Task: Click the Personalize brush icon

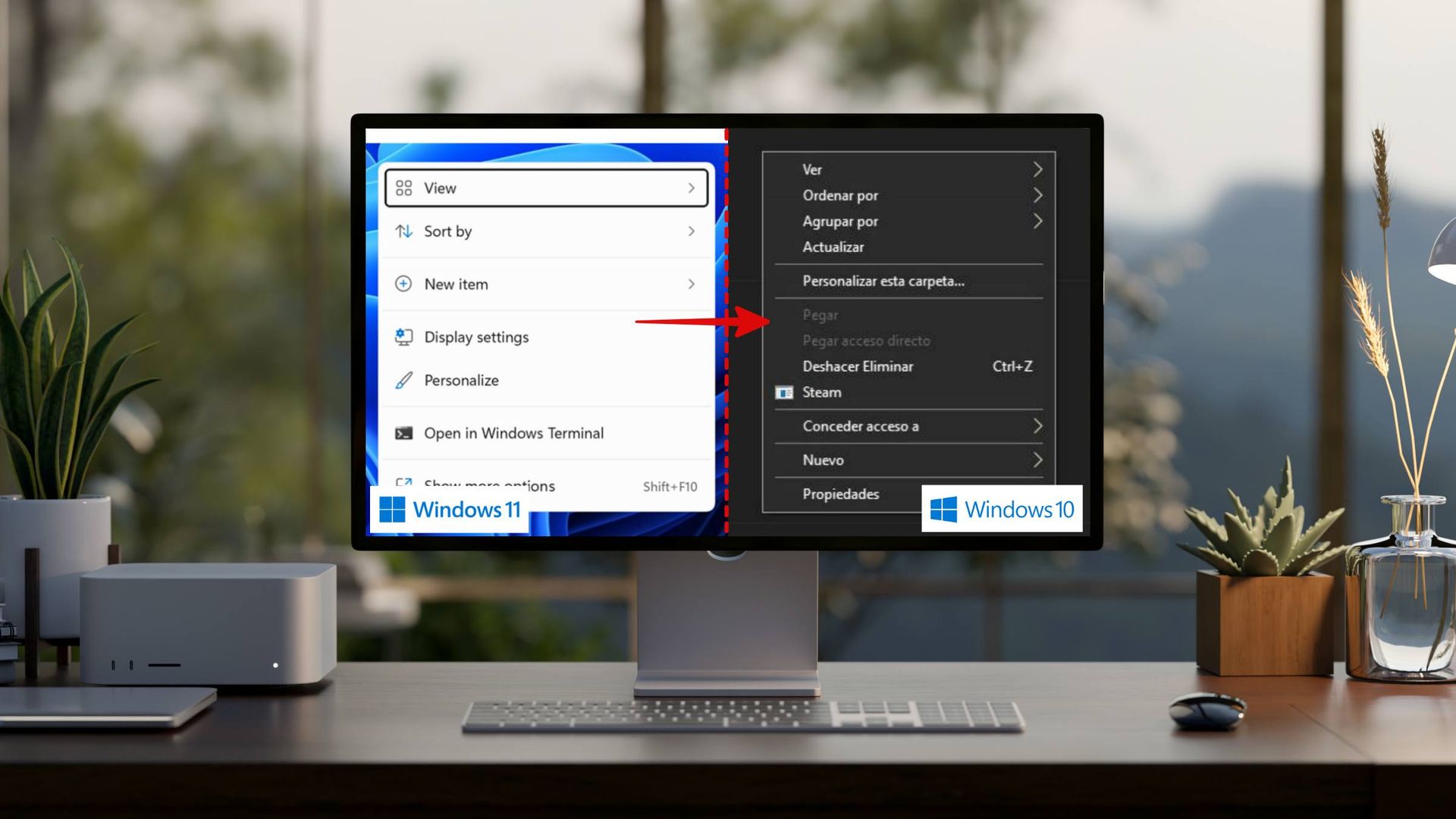Action: pyautogui.click(x=403, y=380)
